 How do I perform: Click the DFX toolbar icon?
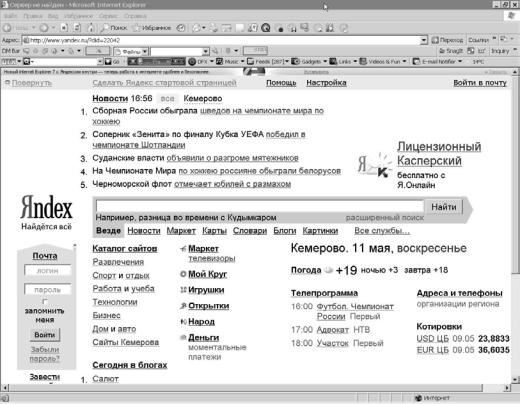(192, 62)
